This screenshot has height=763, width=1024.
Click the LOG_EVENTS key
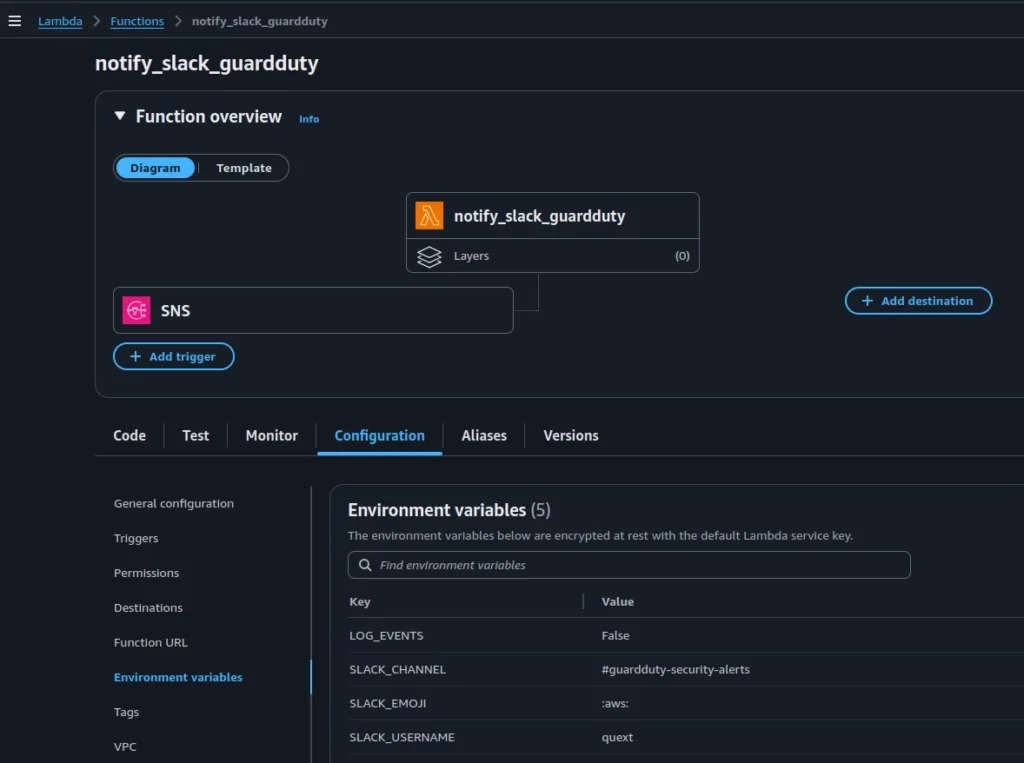coord(386,636)
